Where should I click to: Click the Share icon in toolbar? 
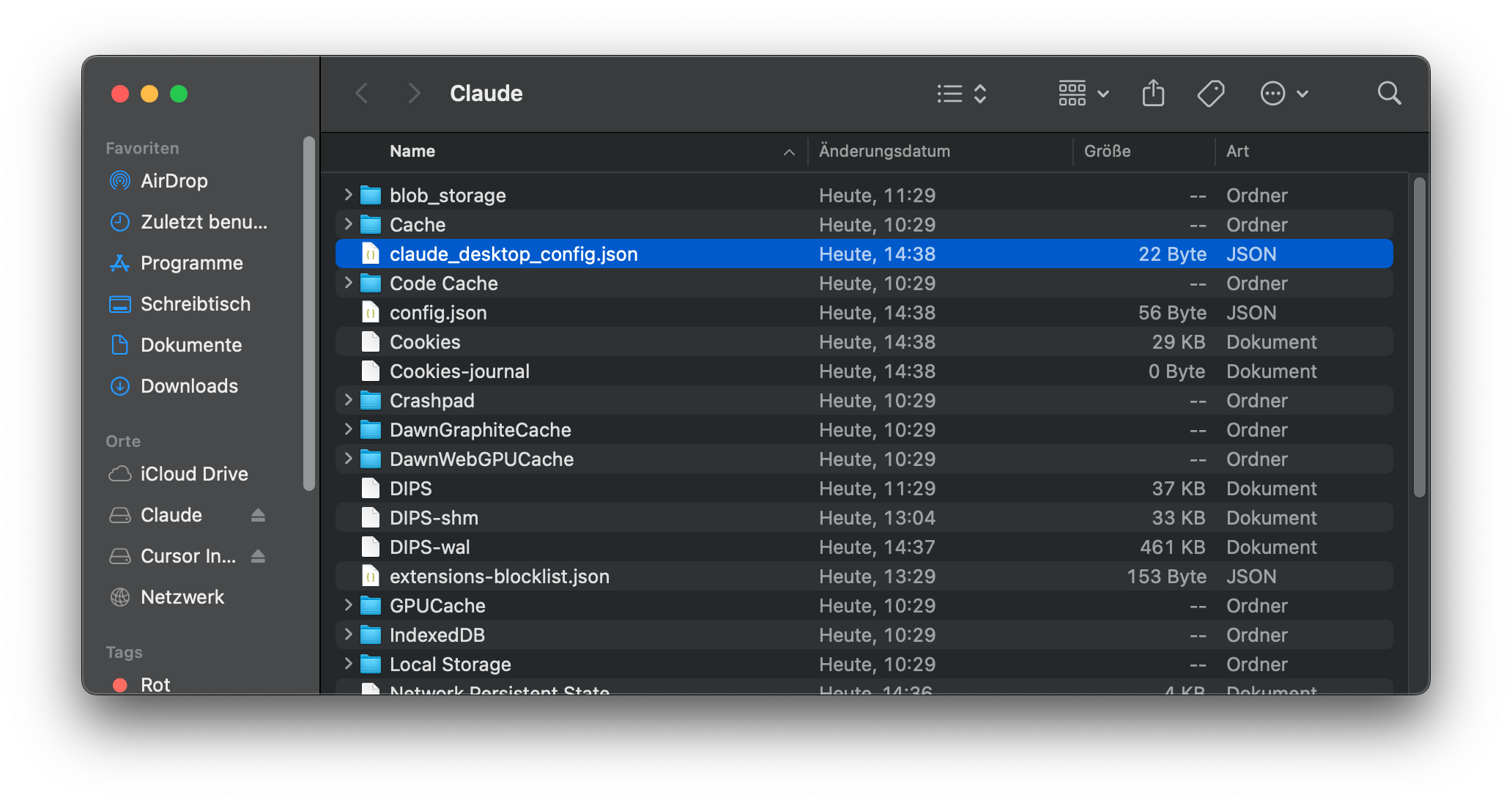pyautogui.click(x=1153, y=94)
